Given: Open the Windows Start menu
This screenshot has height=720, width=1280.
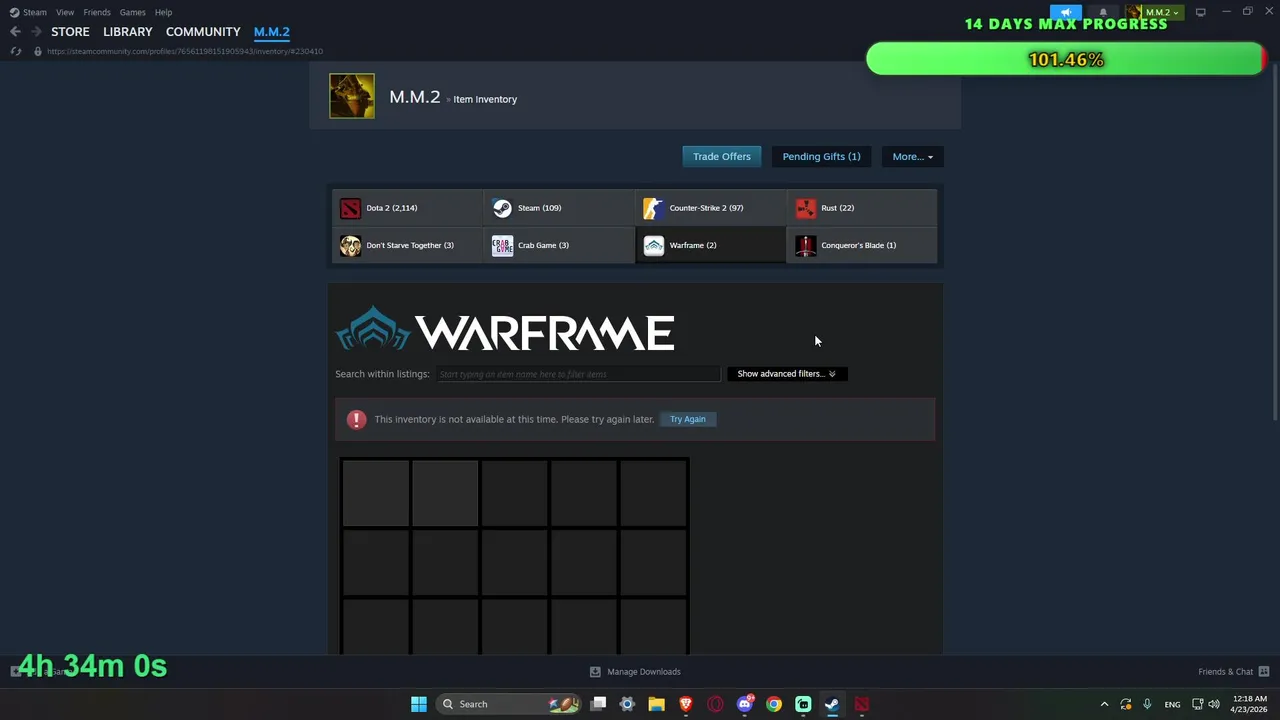Looking at the screenshot, I should [419, 704].
